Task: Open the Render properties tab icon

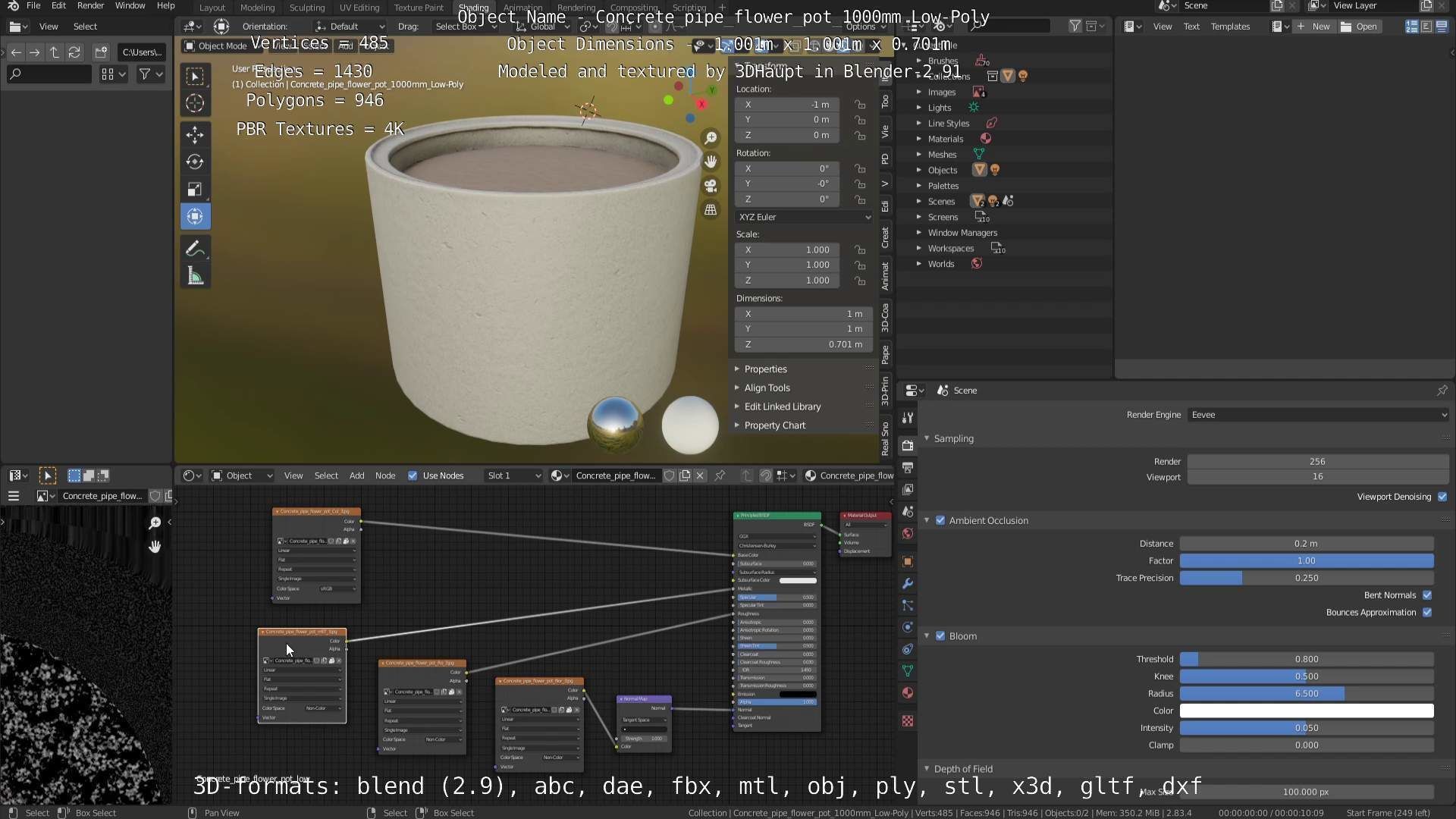Action: click(908, 445)
